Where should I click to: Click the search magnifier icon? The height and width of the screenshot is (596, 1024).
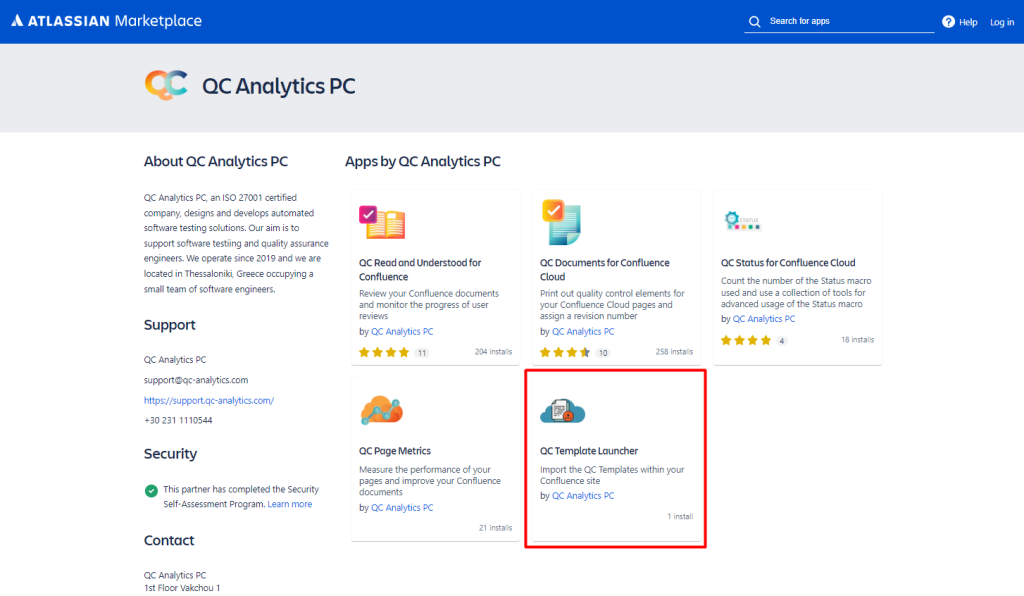pos(754,22)
